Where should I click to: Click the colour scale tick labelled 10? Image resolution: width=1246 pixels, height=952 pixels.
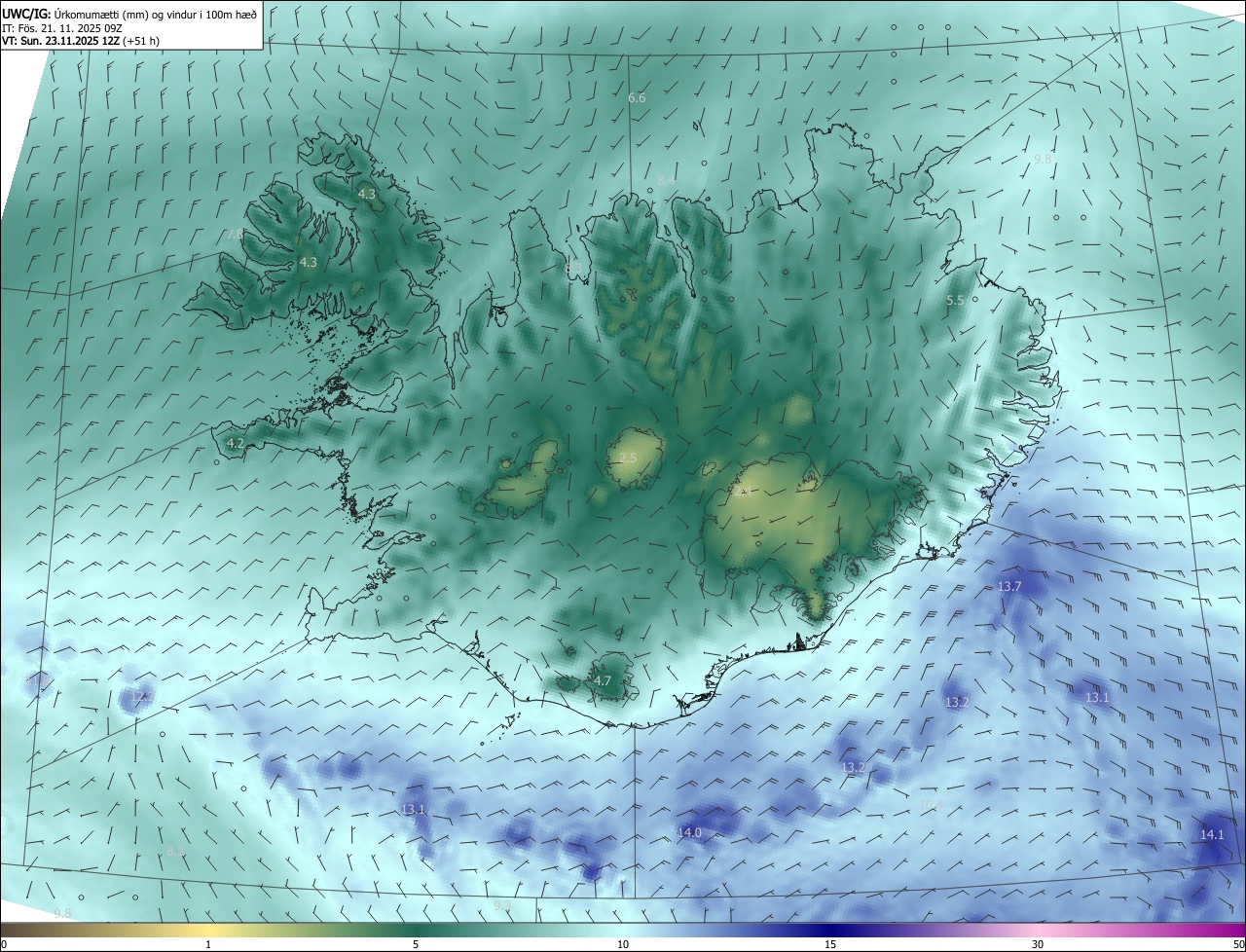pos(623,944)
